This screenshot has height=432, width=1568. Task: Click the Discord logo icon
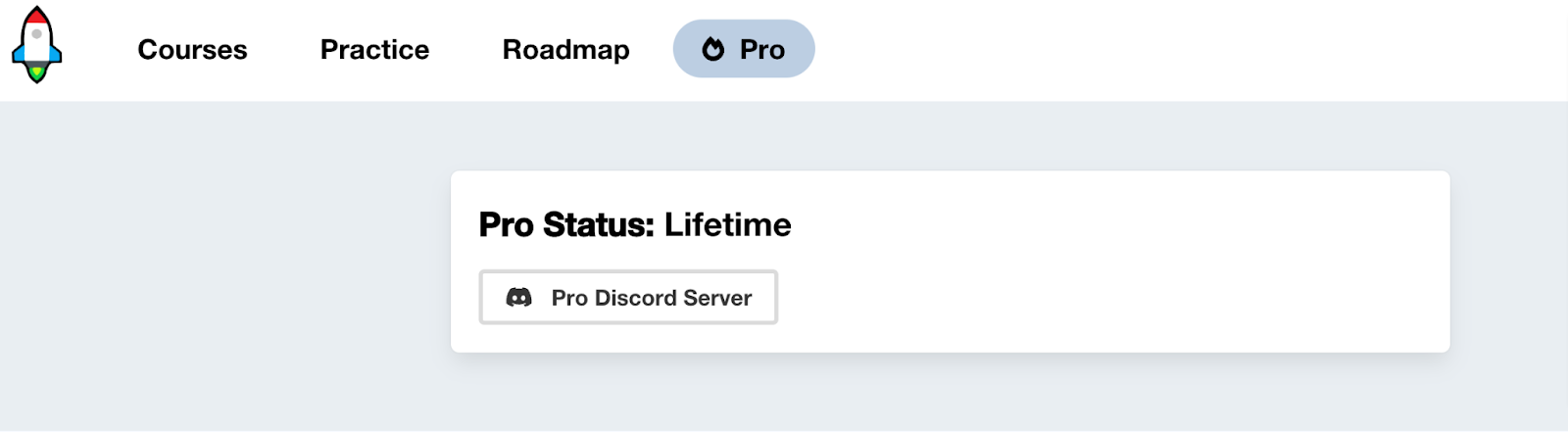[518, 297]
